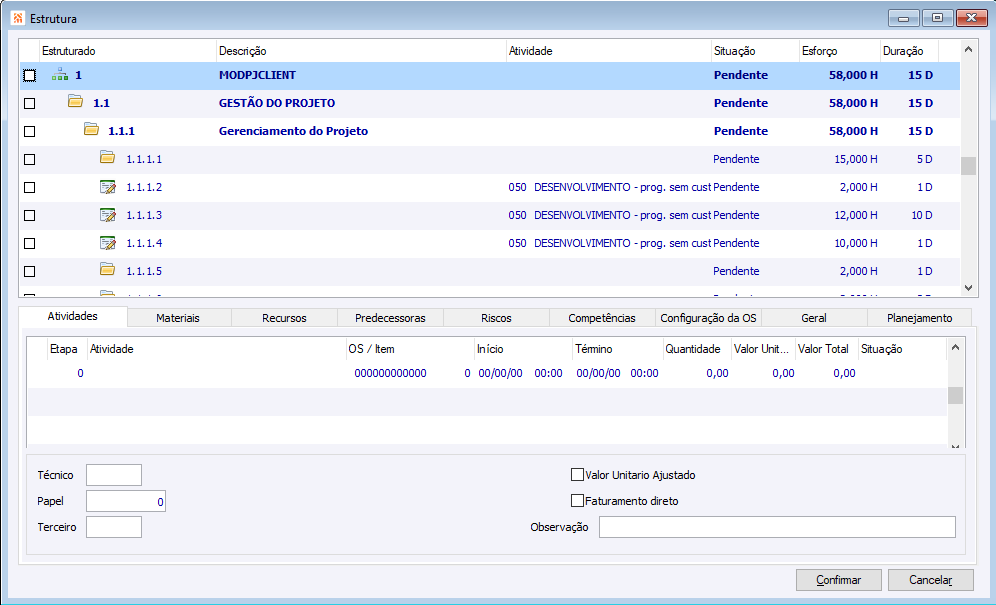Screen dimensions: 996x605
Task: Click the task edit icon of row 1.1.1.3
Action: (108, 215)
